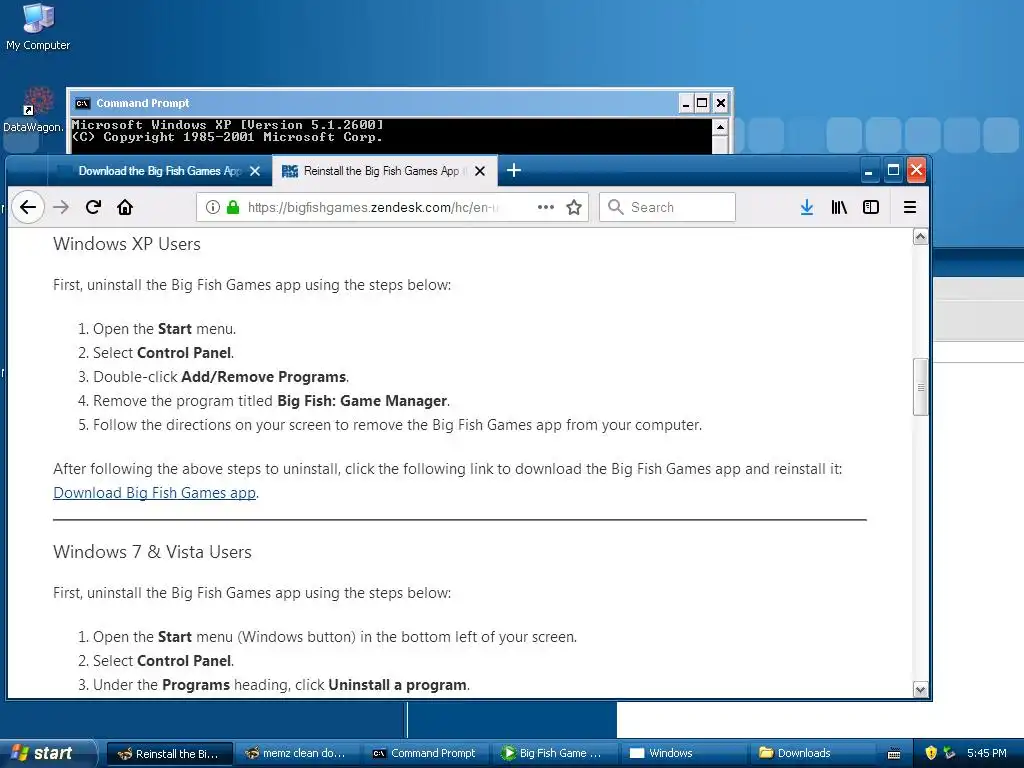
Task: Open the My Computer desktop icon
Action: pyautogui.click(x=38, y=27)
